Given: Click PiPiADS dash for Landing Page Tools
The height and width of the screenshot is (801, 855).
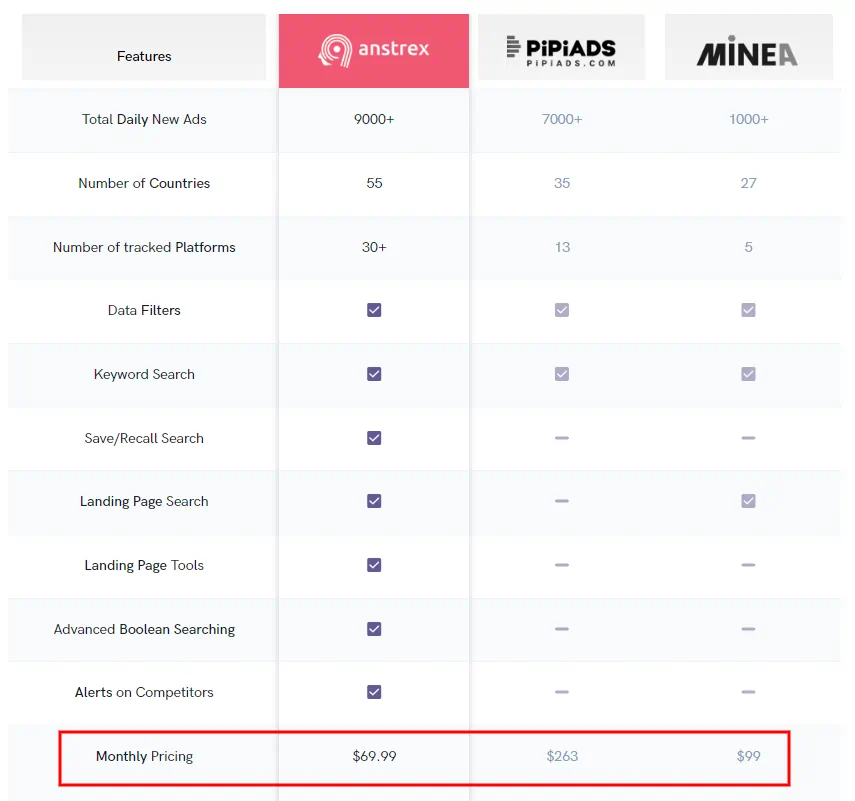Looking at the screenshot, I should click(x=562, y=565).
